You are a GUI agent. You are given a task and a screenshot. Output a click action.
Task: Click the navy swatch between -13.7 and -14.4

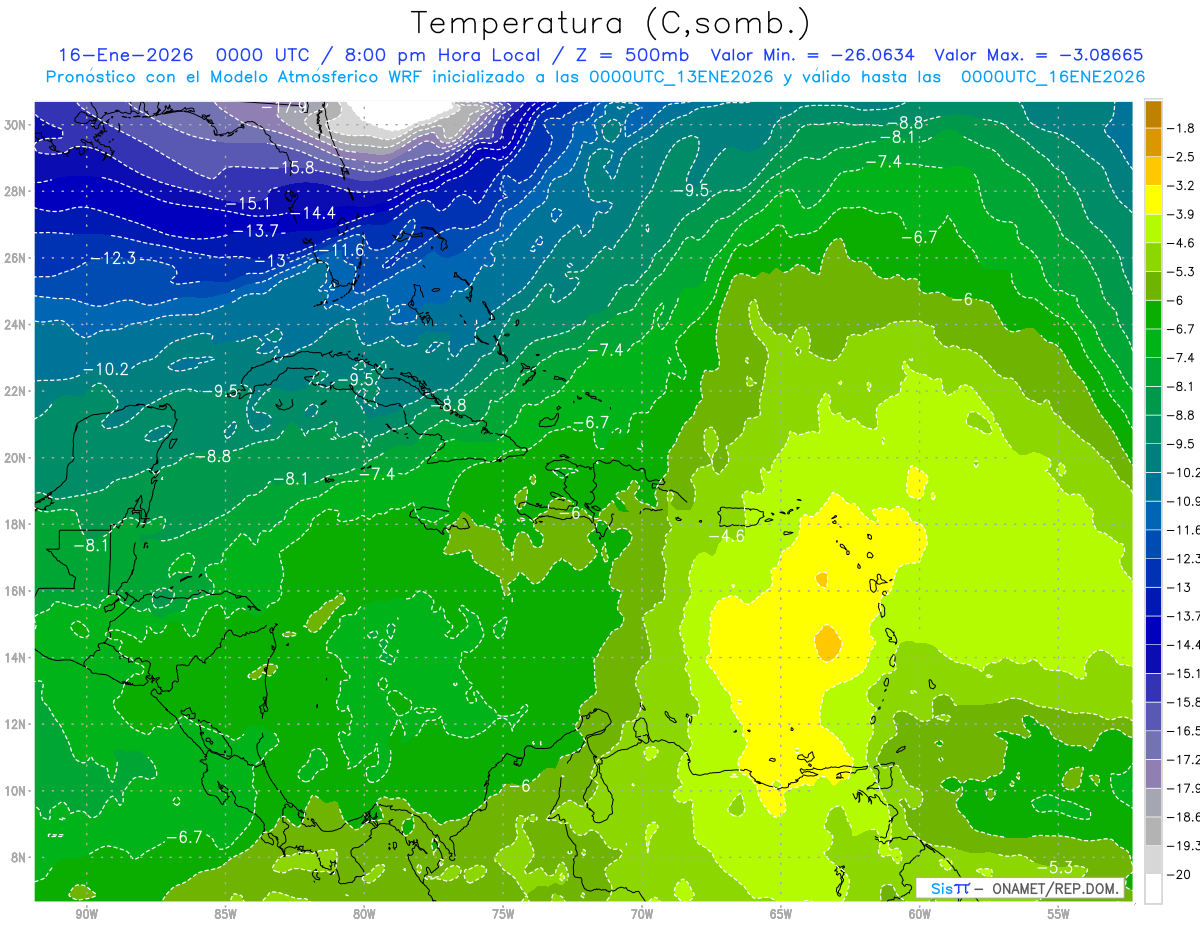[x=1153, y=630]
